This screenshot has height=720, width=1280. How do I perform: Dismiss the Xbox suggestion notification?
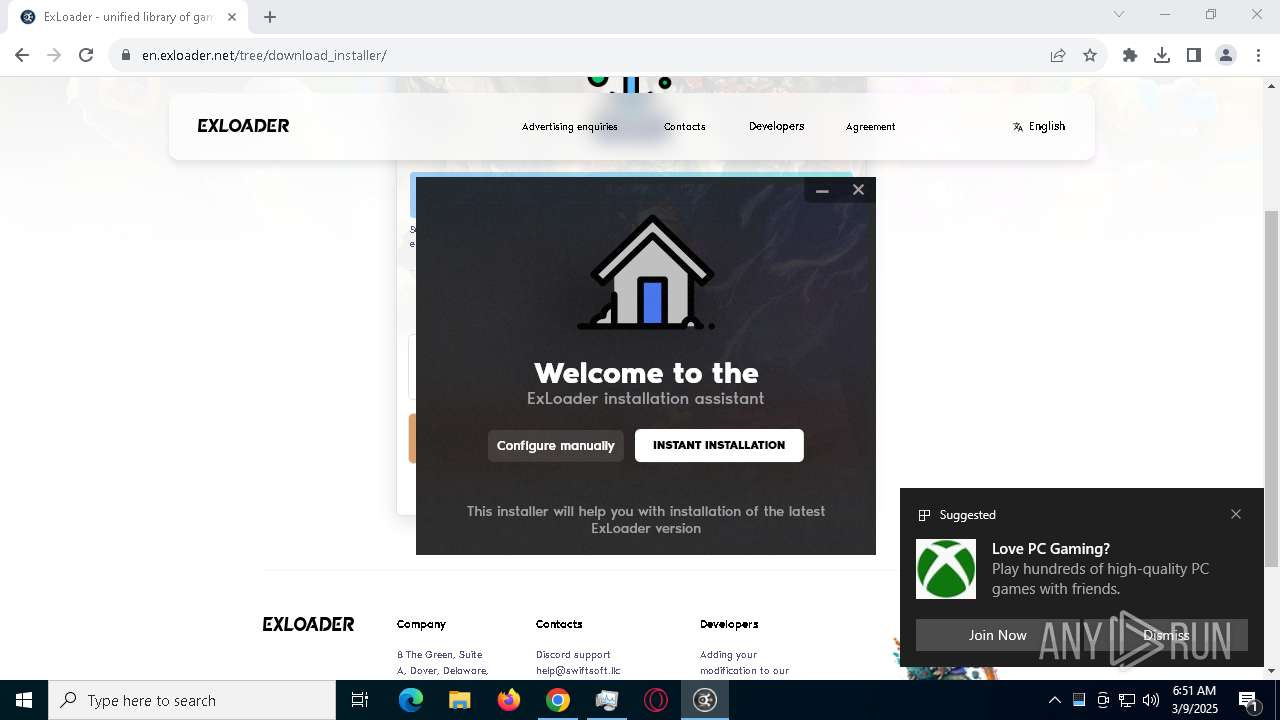(x=1166, y=635)
